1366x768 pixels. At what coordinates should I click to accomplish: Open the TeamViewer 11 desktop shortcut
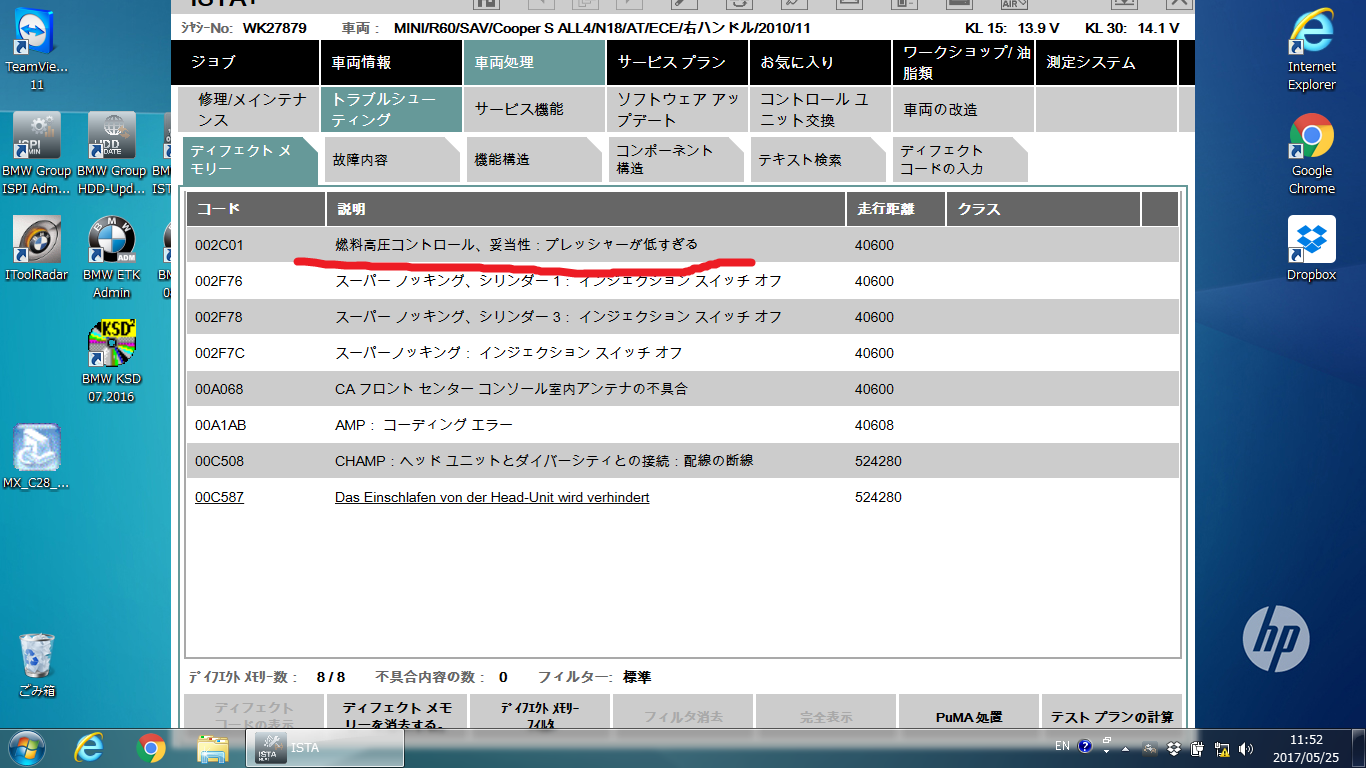tap(37, 45)
